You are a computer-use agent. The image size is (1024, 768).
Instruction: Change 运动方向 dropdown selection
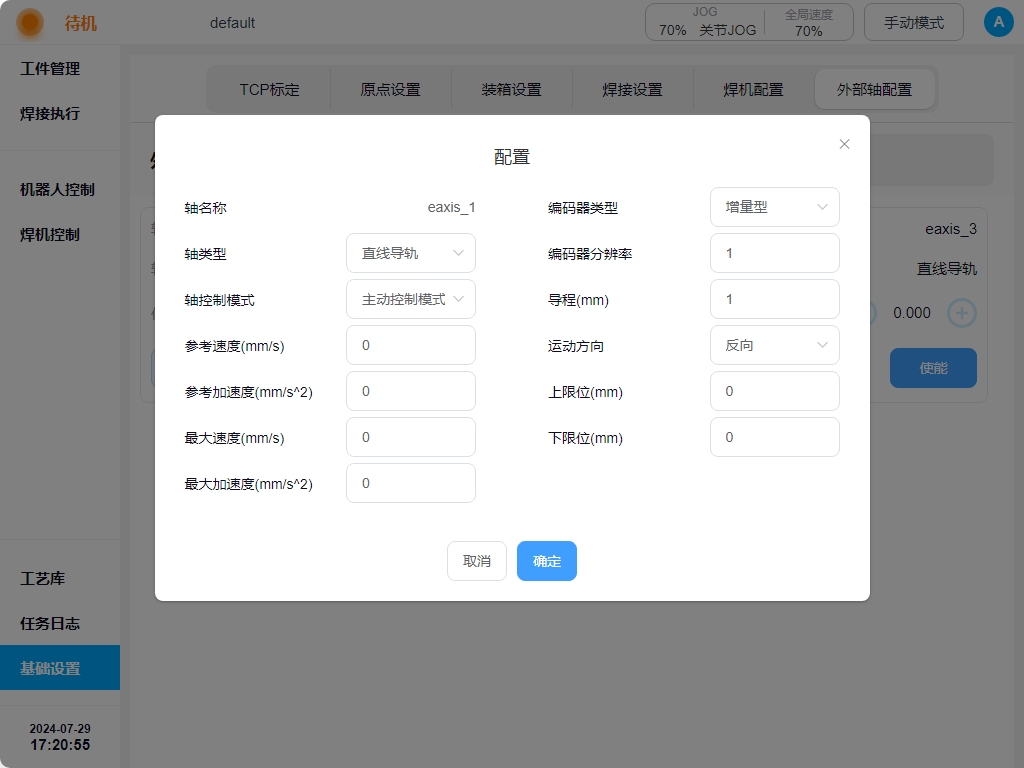pos(775,345)
